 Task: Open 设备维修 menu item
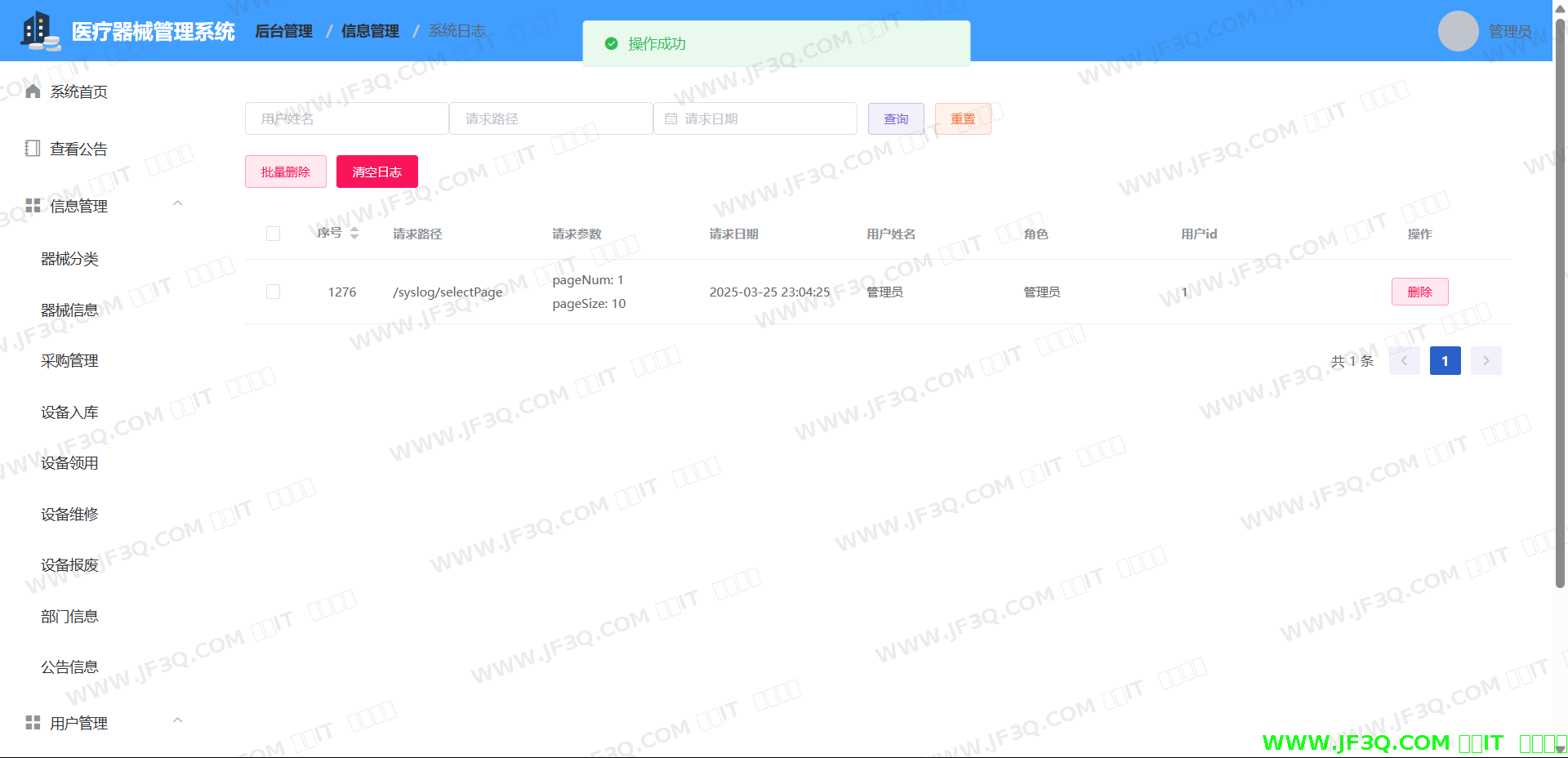[x=69, y=515]
